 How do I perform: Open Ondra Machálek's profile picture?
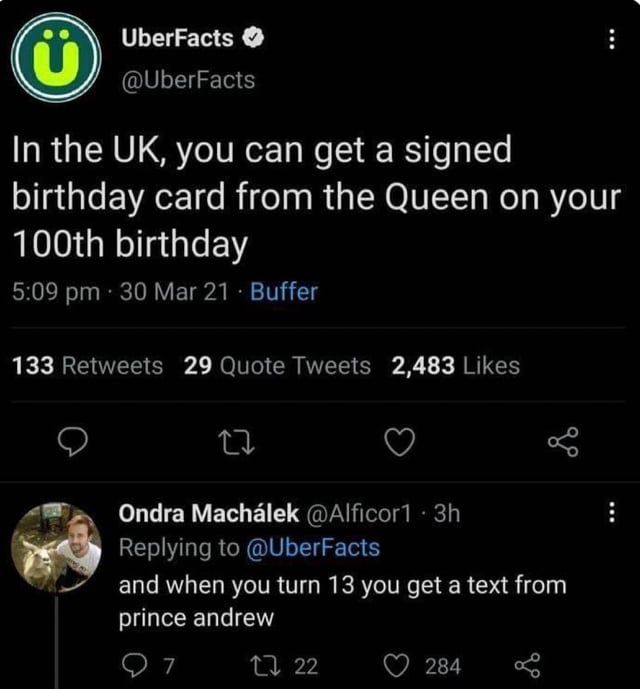57,548
